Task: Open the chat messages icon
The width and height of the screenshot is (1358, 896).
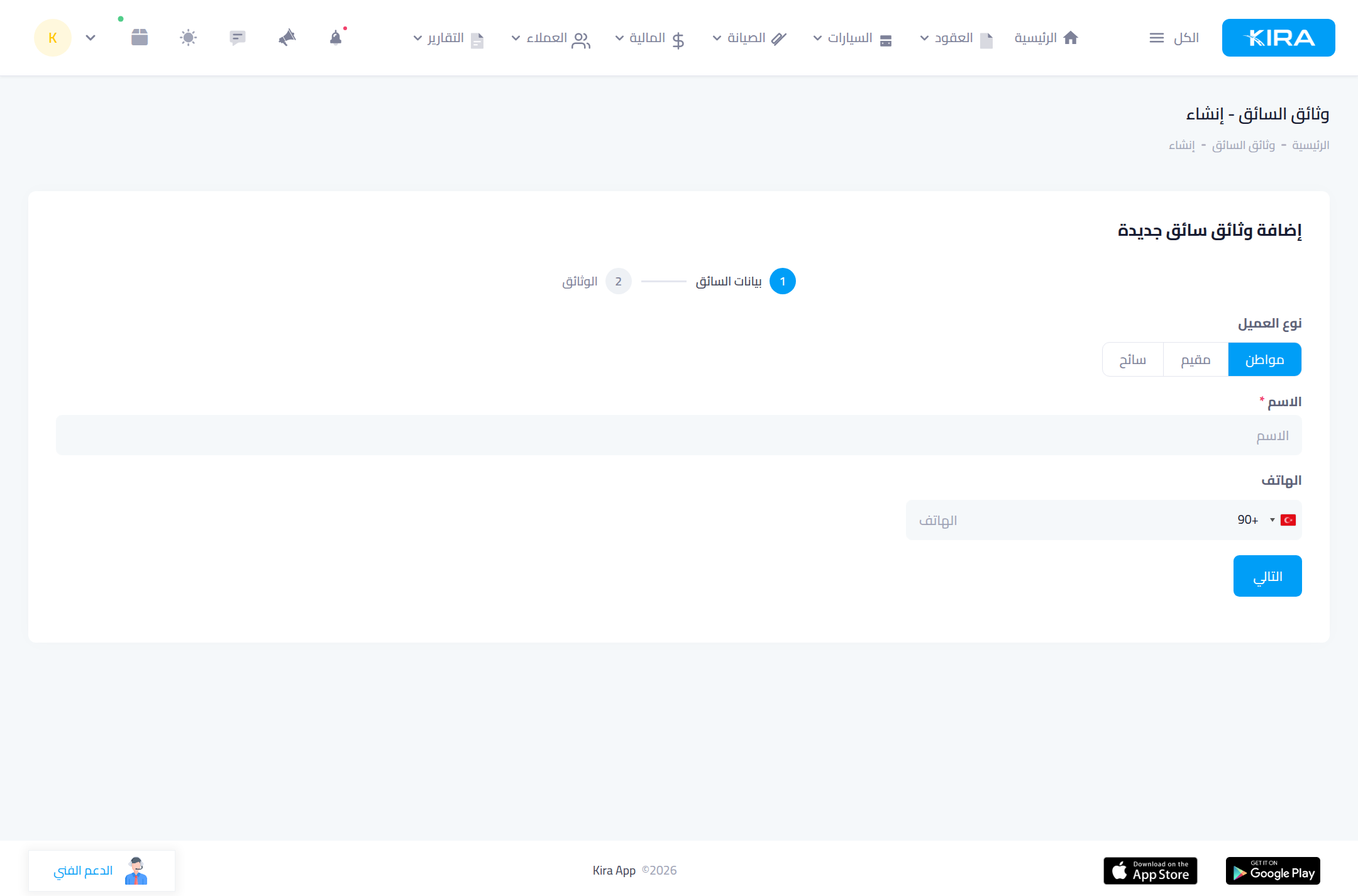Action: pos(238,38)
